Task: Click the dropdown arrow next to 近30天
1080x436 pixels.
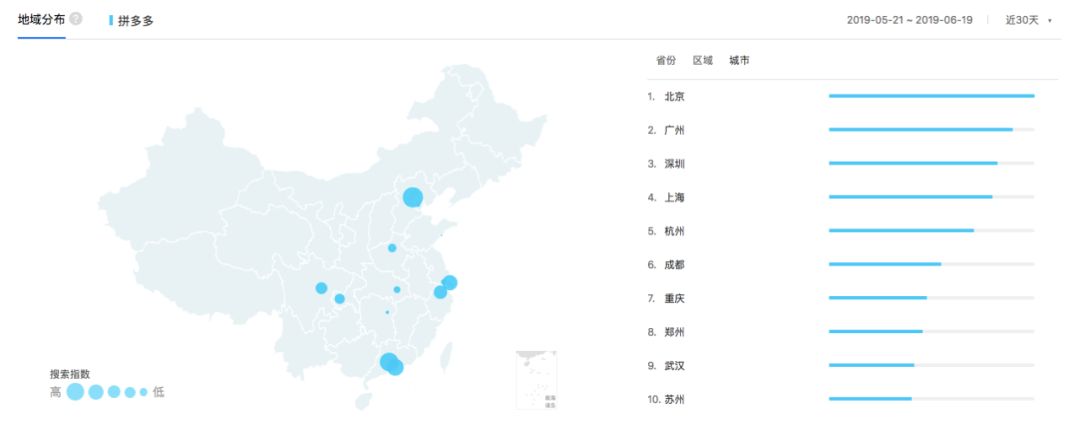Action: click(1050, 21)
